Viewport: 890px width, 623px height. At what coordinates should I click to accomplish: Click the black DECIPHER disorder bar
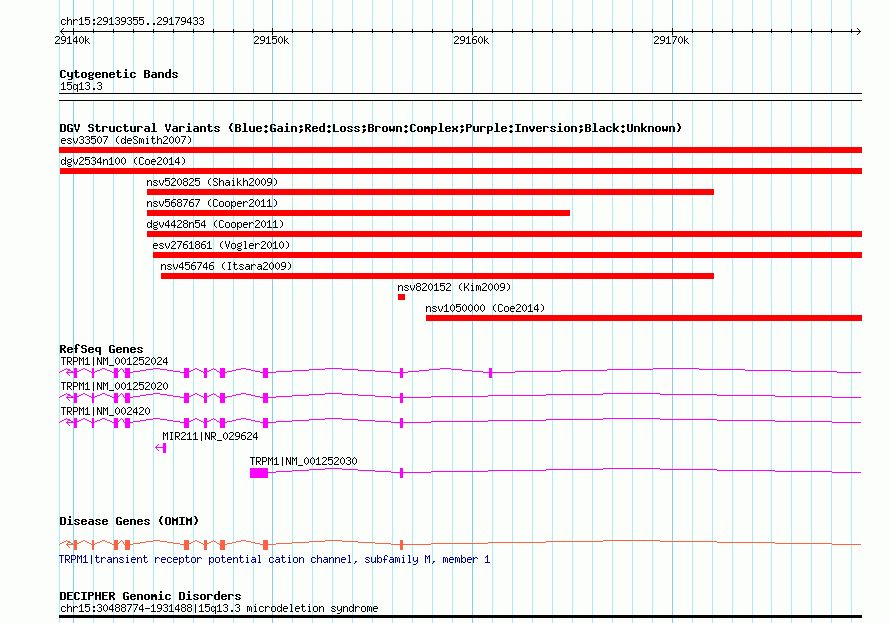click(460, 617)
